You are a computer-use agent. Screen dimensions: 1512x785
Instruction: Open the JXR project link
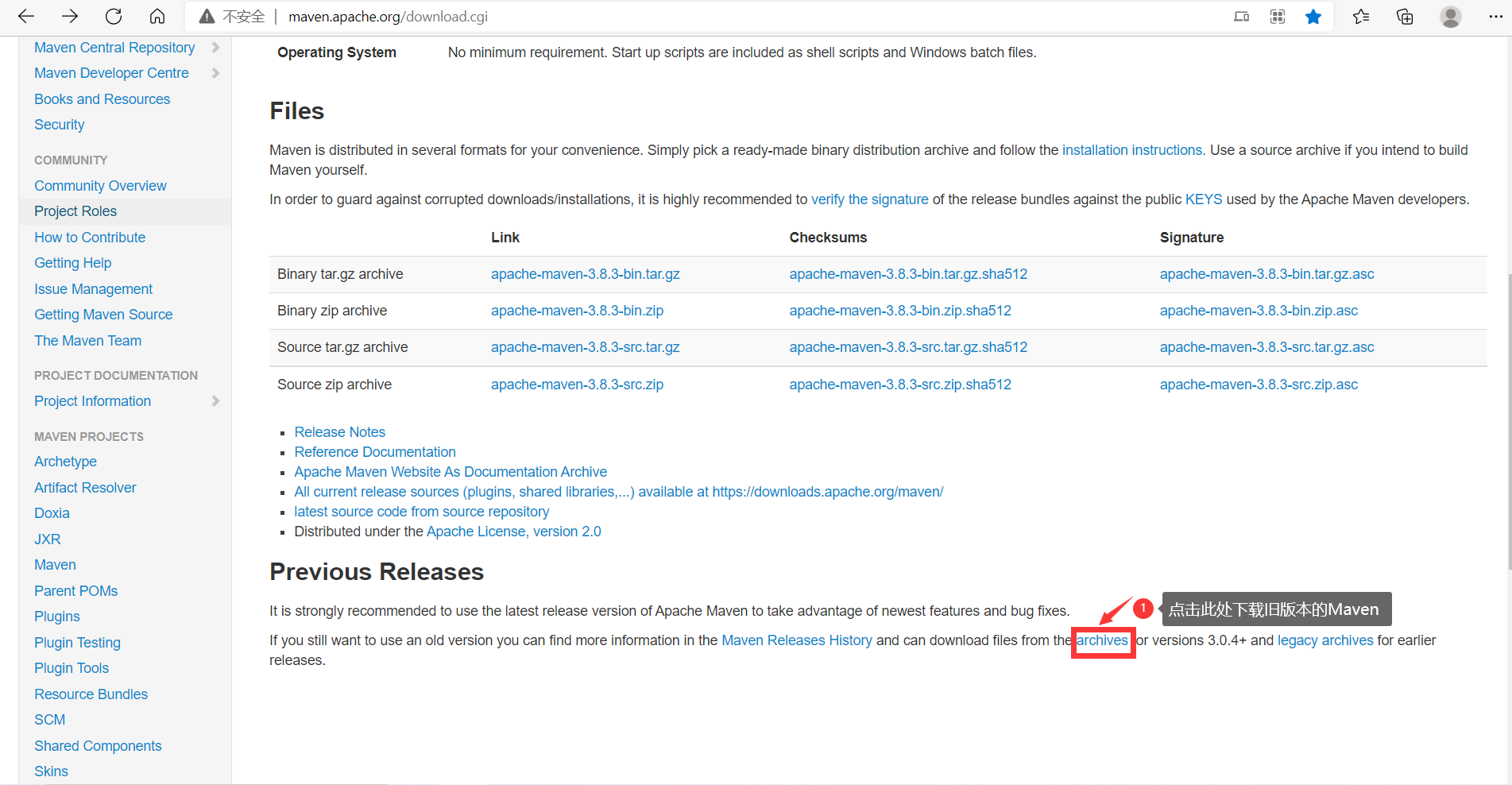coord(47,539)
